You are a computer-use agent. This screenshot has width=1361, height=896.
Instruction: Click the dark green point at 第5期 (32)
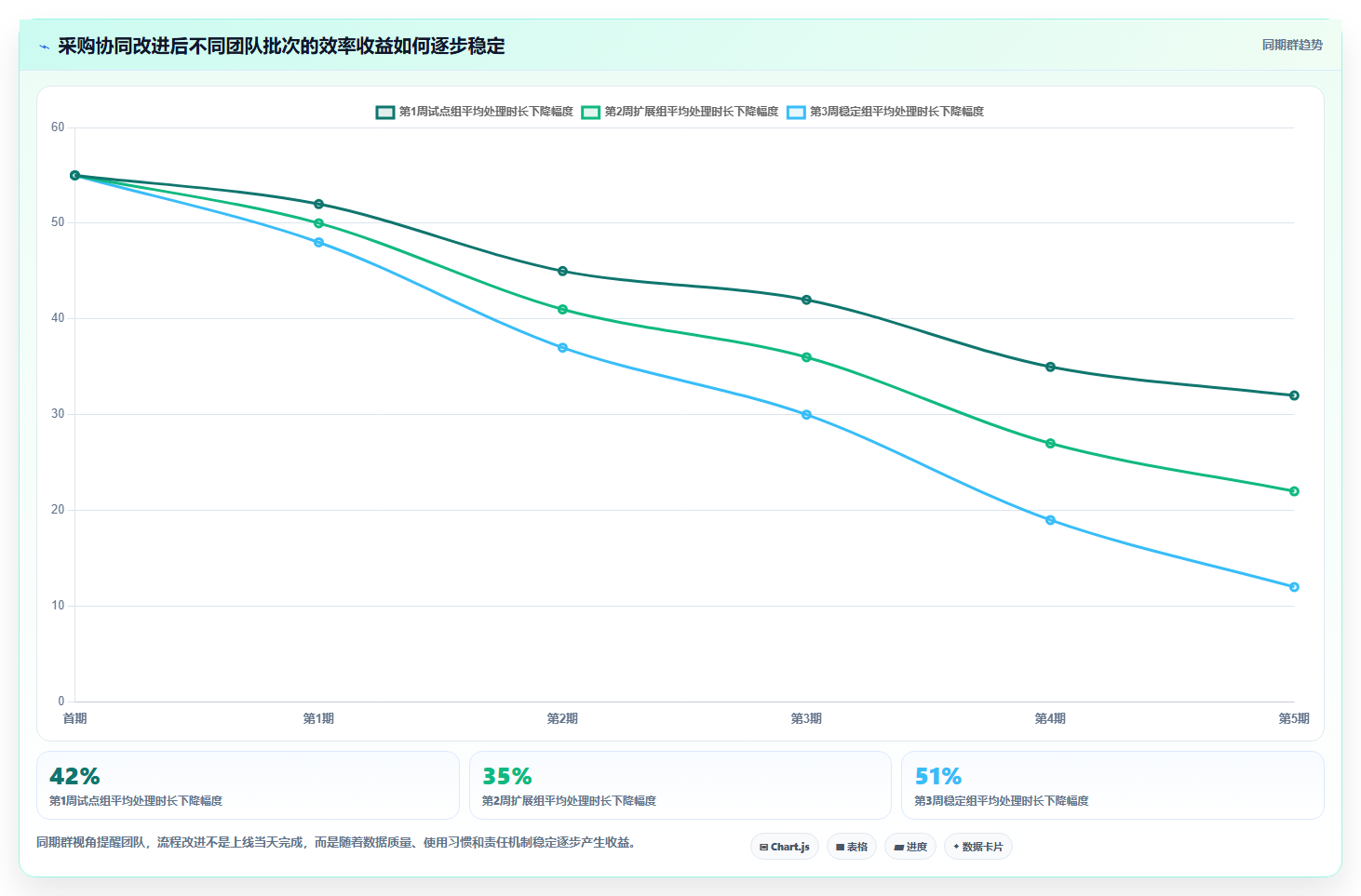click(1294, 395)
